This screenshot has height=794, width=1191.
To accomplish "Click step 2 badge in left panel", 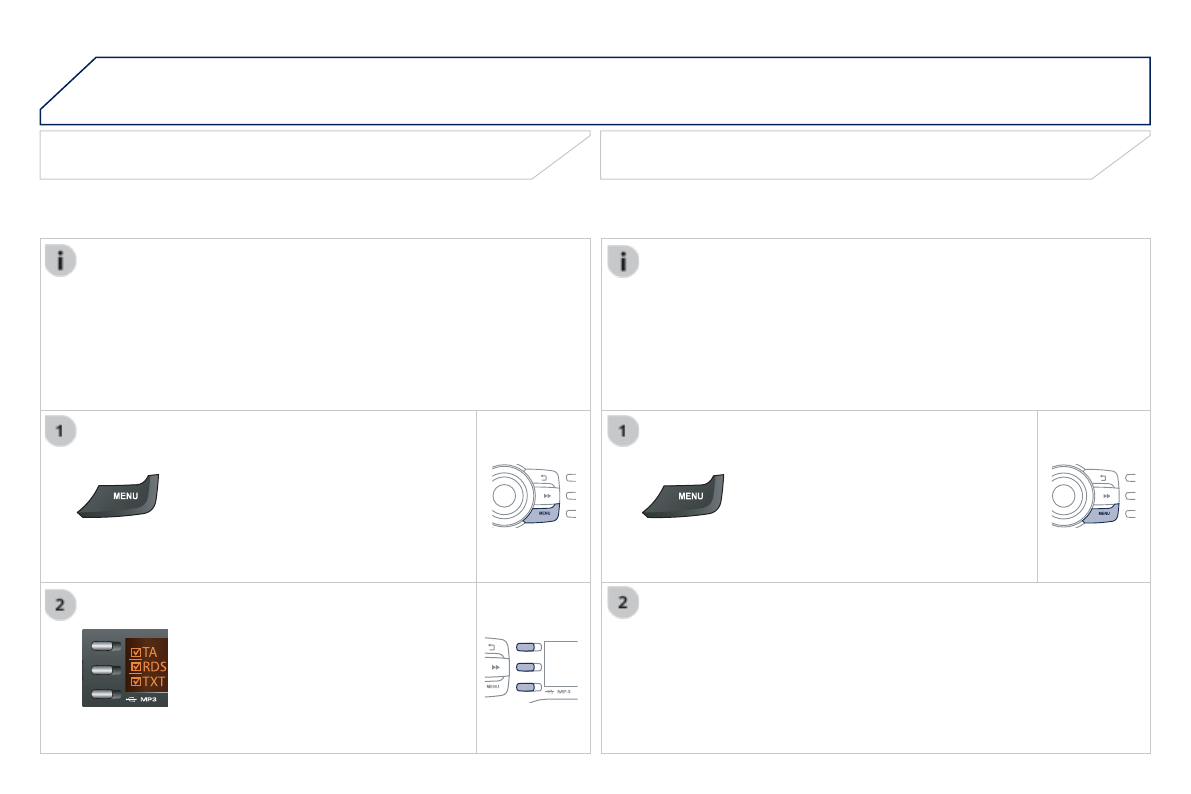I will pos(59,604).
